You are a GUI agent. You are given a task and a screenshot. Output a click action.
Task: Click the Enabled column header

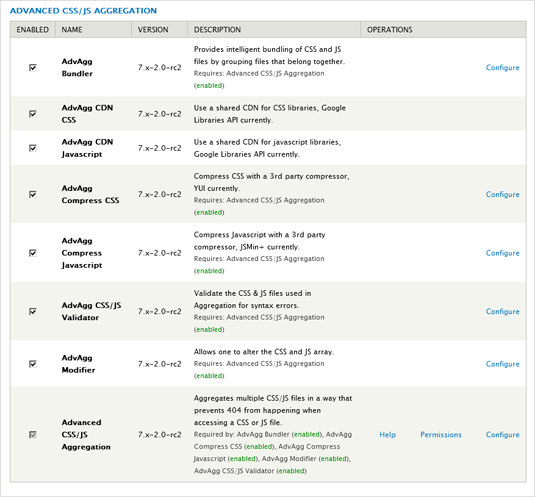32,30
